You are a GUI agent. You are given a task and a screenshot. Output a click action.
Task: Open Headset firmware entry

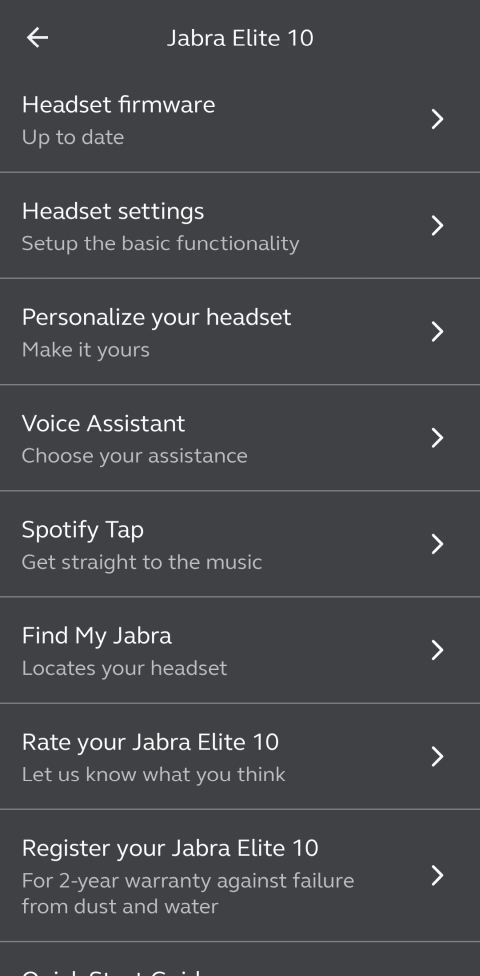[240, 119]
